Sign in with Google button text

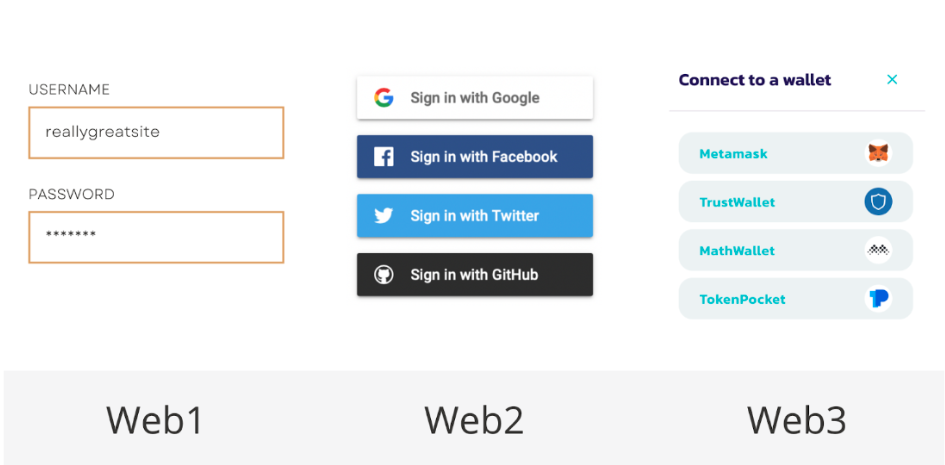pos(475,98)
